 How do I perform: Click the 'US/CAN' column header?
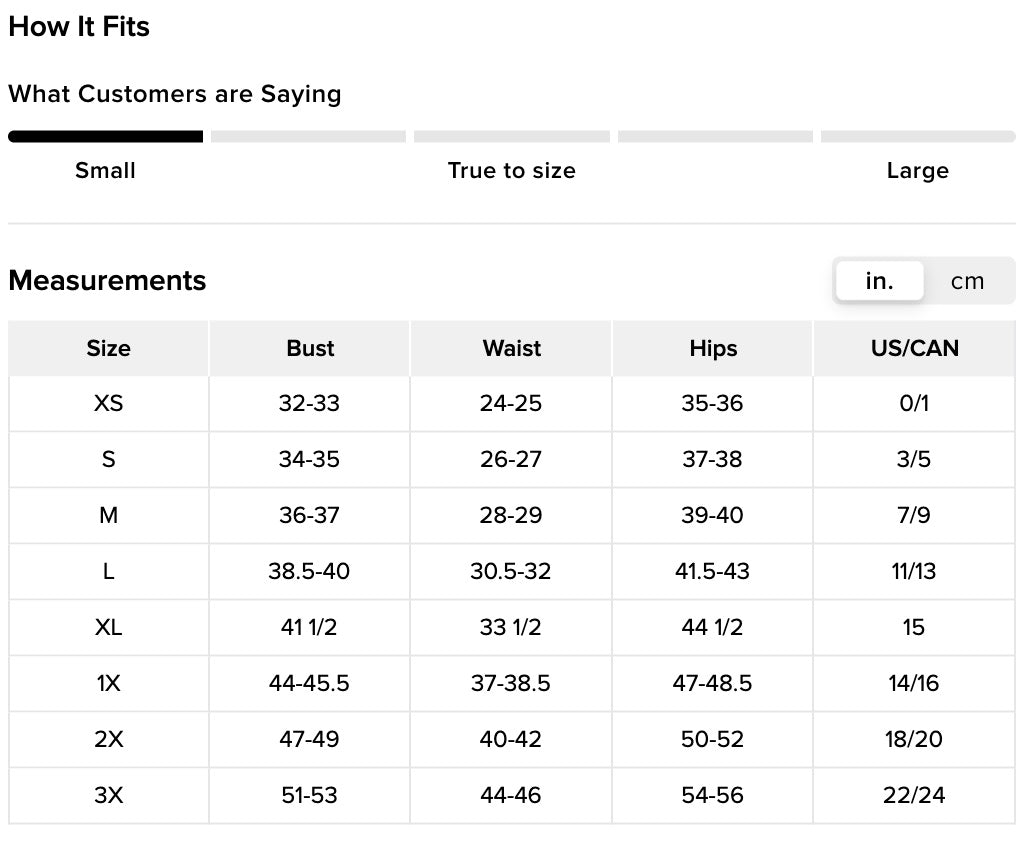pyautogui.click(x=914, y=349)
